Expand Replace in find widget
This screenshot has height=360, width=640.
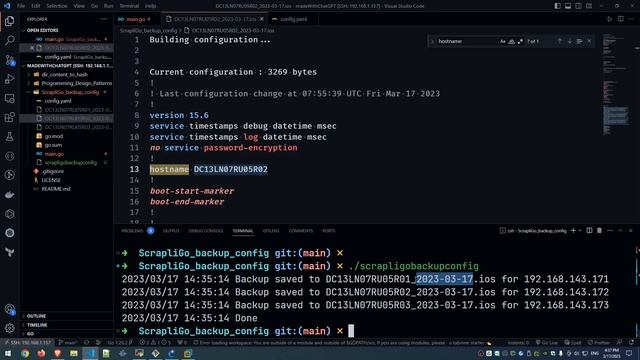pyautogui.click(x=432, y=41)
